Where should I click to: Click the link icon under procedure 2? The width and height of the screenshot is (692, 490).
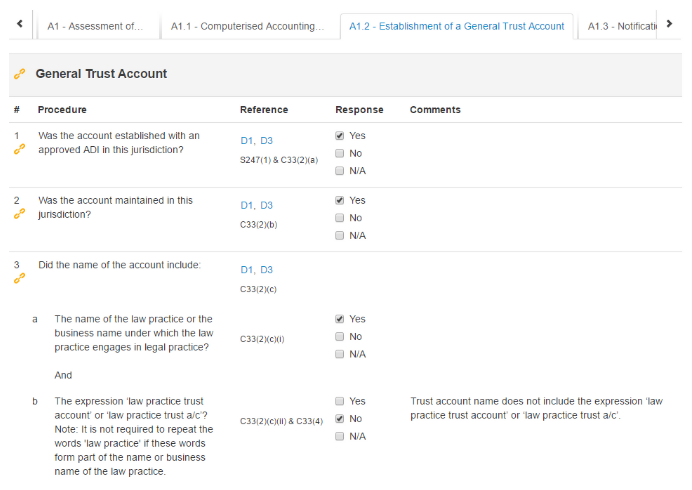(18, 214)
